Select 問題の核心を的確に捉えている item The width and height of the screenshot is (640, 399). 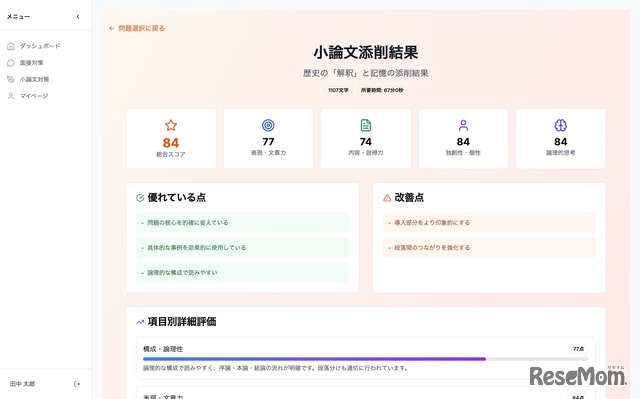(242, 223)
